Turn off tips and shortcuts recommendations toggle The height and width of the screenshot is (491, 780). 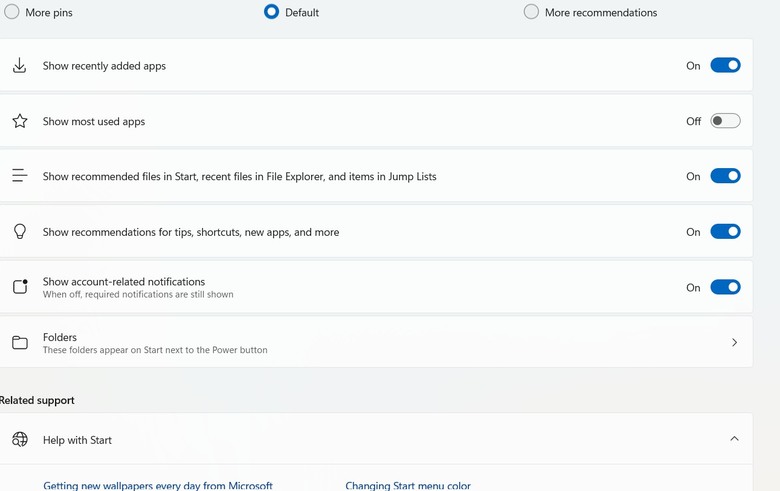pos(725,231)
